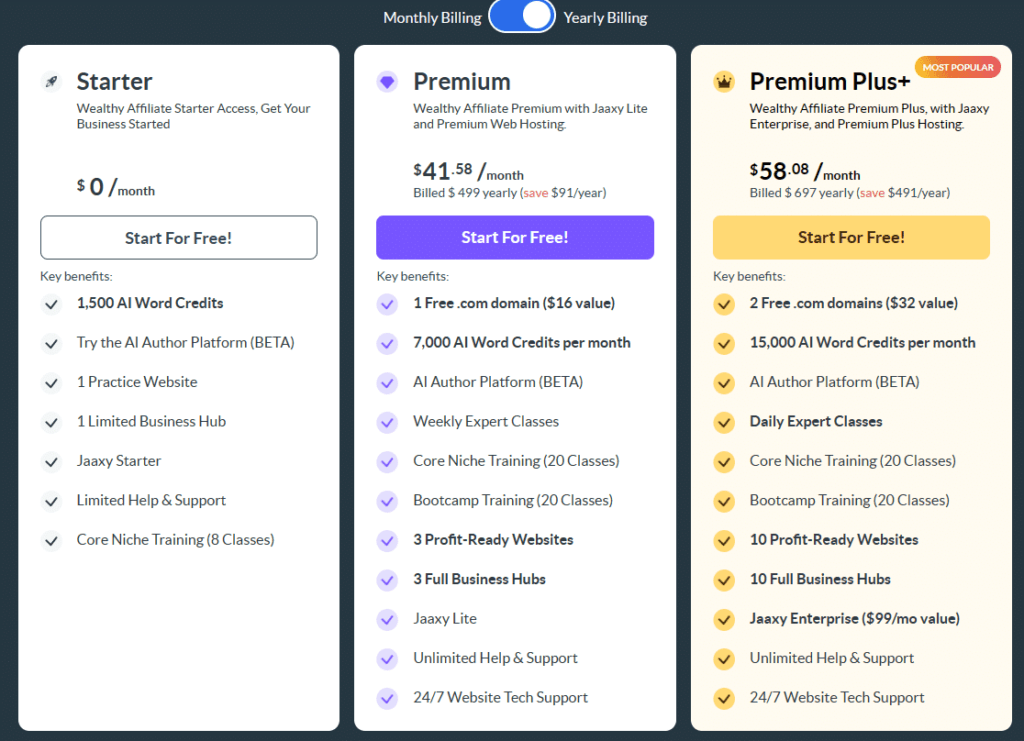Screen dimensions: 1024x741
Task: Click the checkmark beside Daily Expert Classes
Action: tap(724, 422)
